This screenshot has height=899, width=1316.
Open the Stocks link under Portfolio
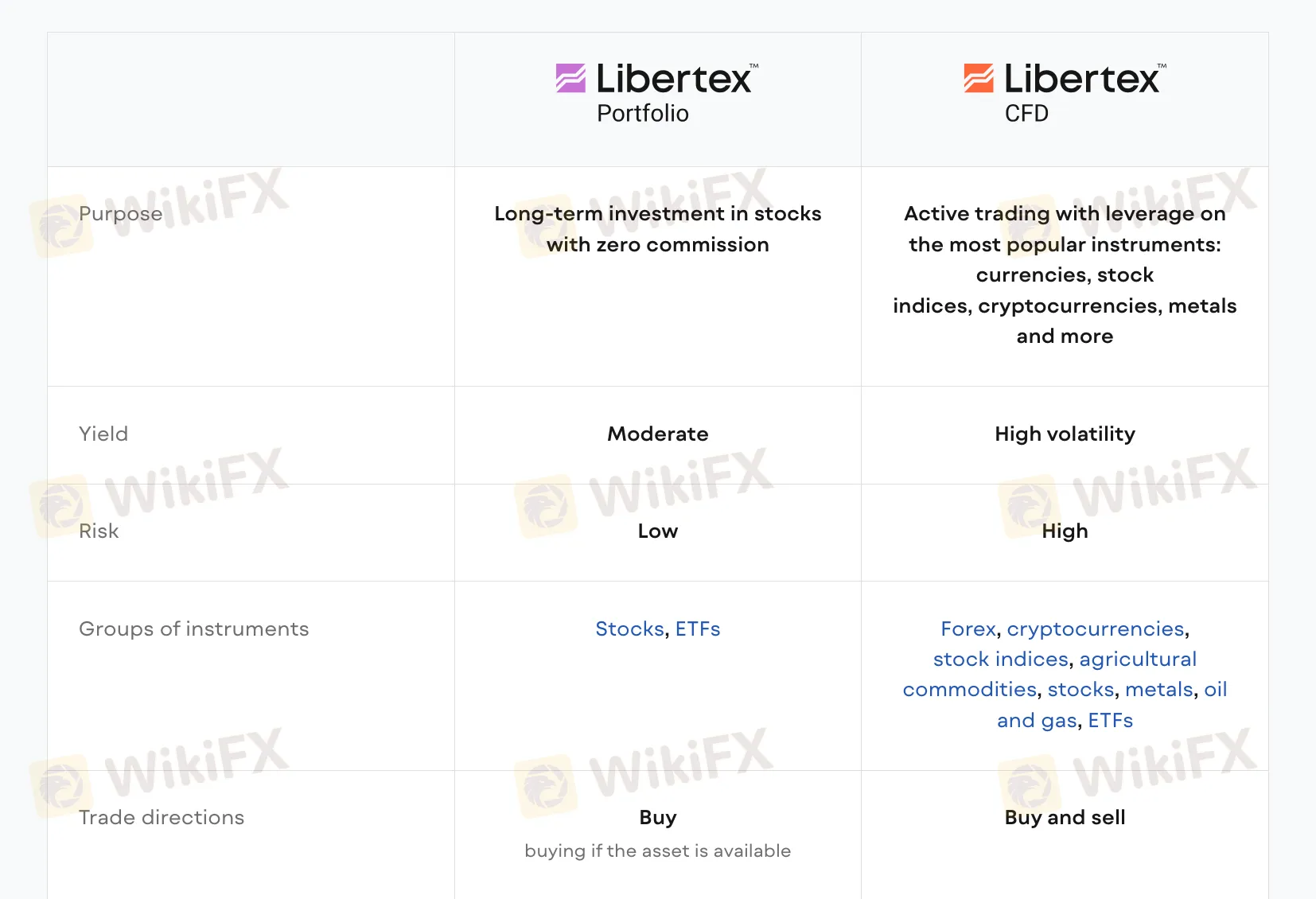click(629, 629)
